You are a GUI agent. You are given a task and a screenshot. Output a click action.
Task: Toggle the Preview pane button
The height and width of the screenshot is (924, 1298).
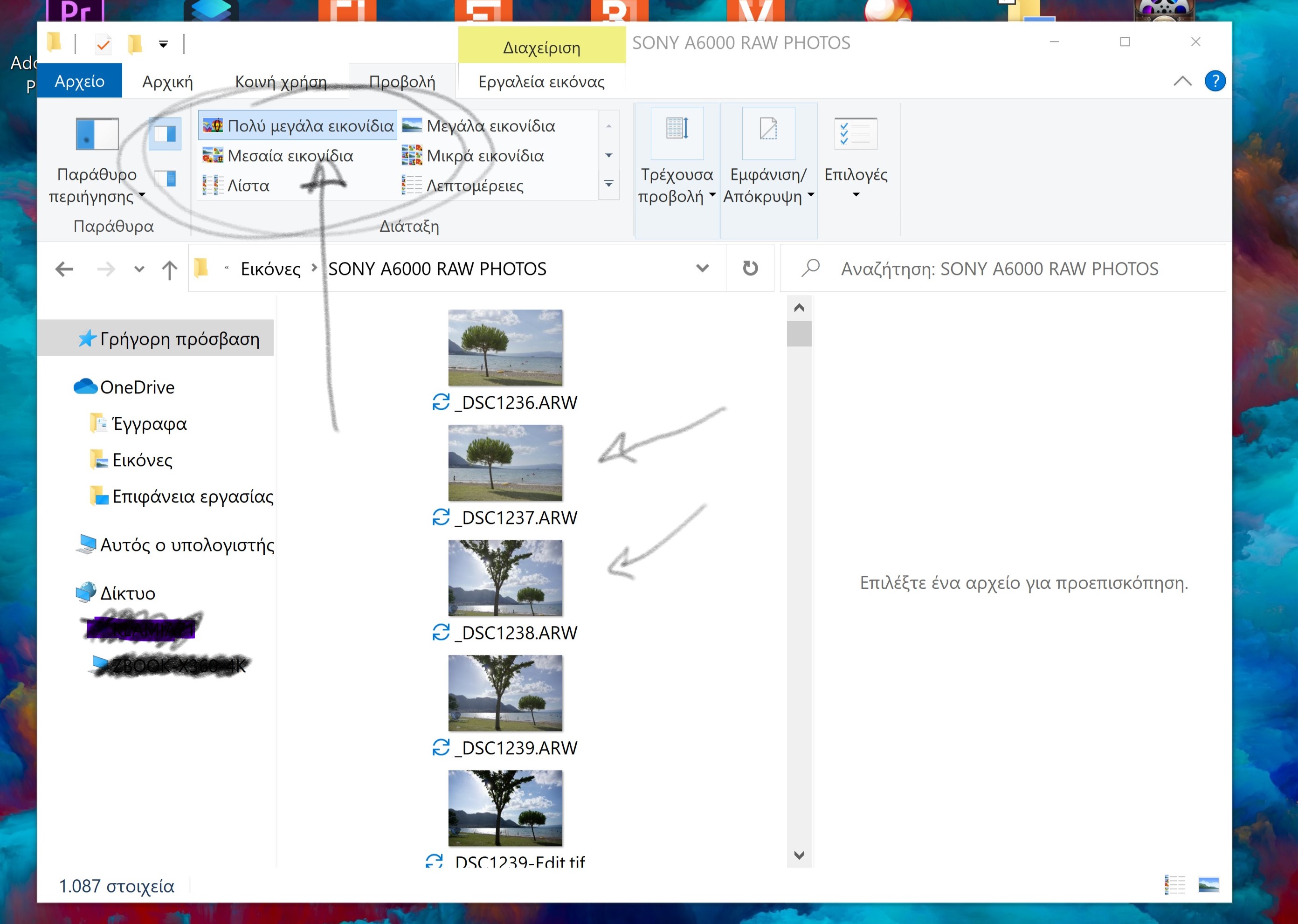click(x=165, y=134)
